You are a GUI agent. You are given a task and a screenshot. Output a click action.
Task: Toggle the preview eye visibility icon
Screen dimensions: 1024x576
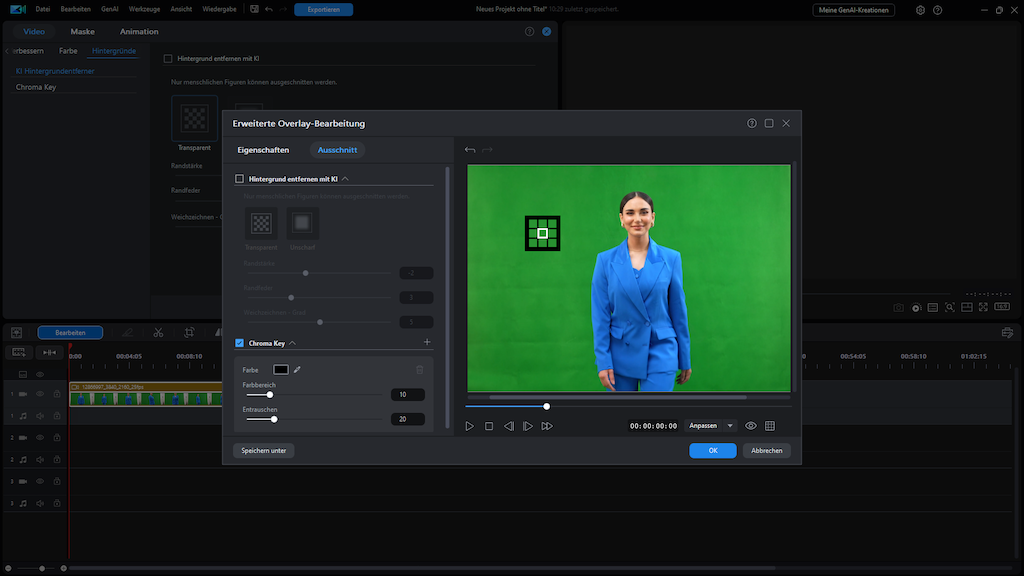751,426
